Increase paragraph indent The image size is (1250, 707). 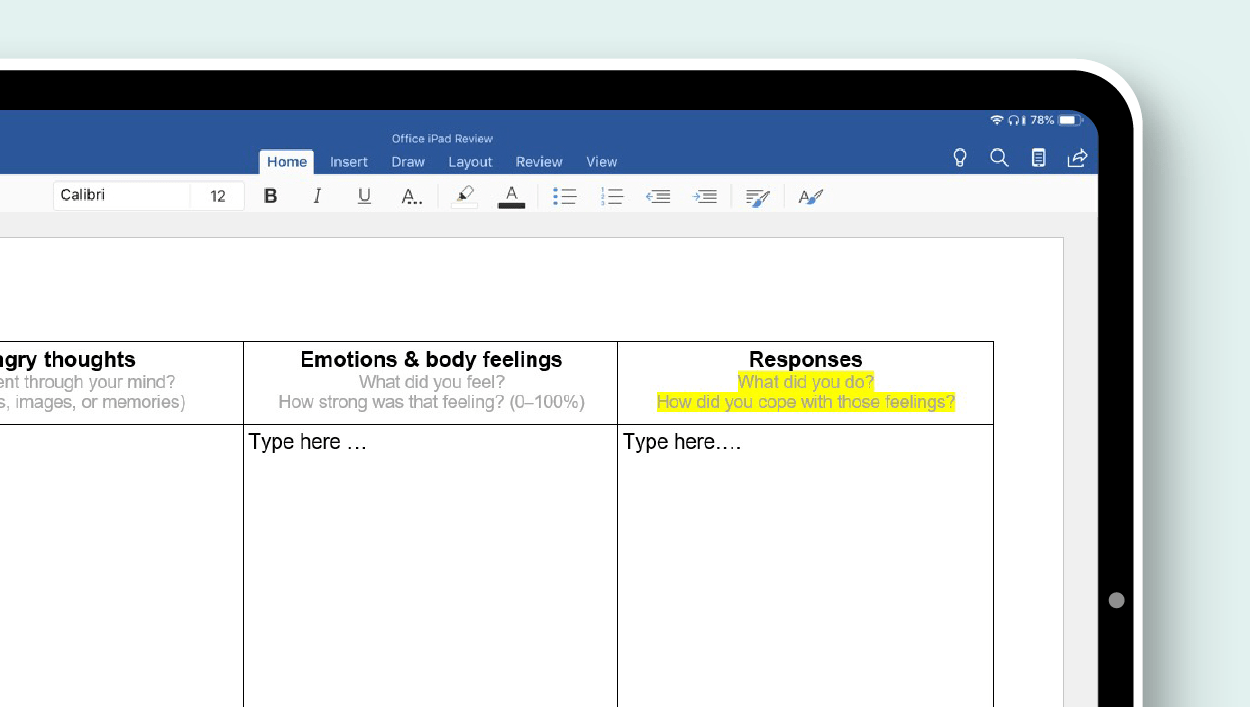tap(705, 197)
